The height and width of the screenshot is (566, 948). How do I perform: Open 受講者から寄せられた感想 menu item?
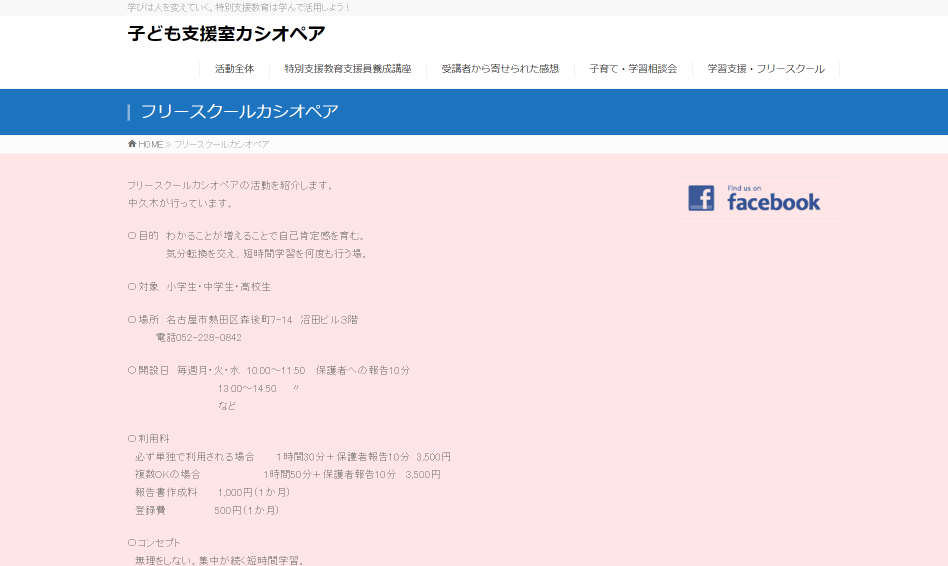[500, 69]
